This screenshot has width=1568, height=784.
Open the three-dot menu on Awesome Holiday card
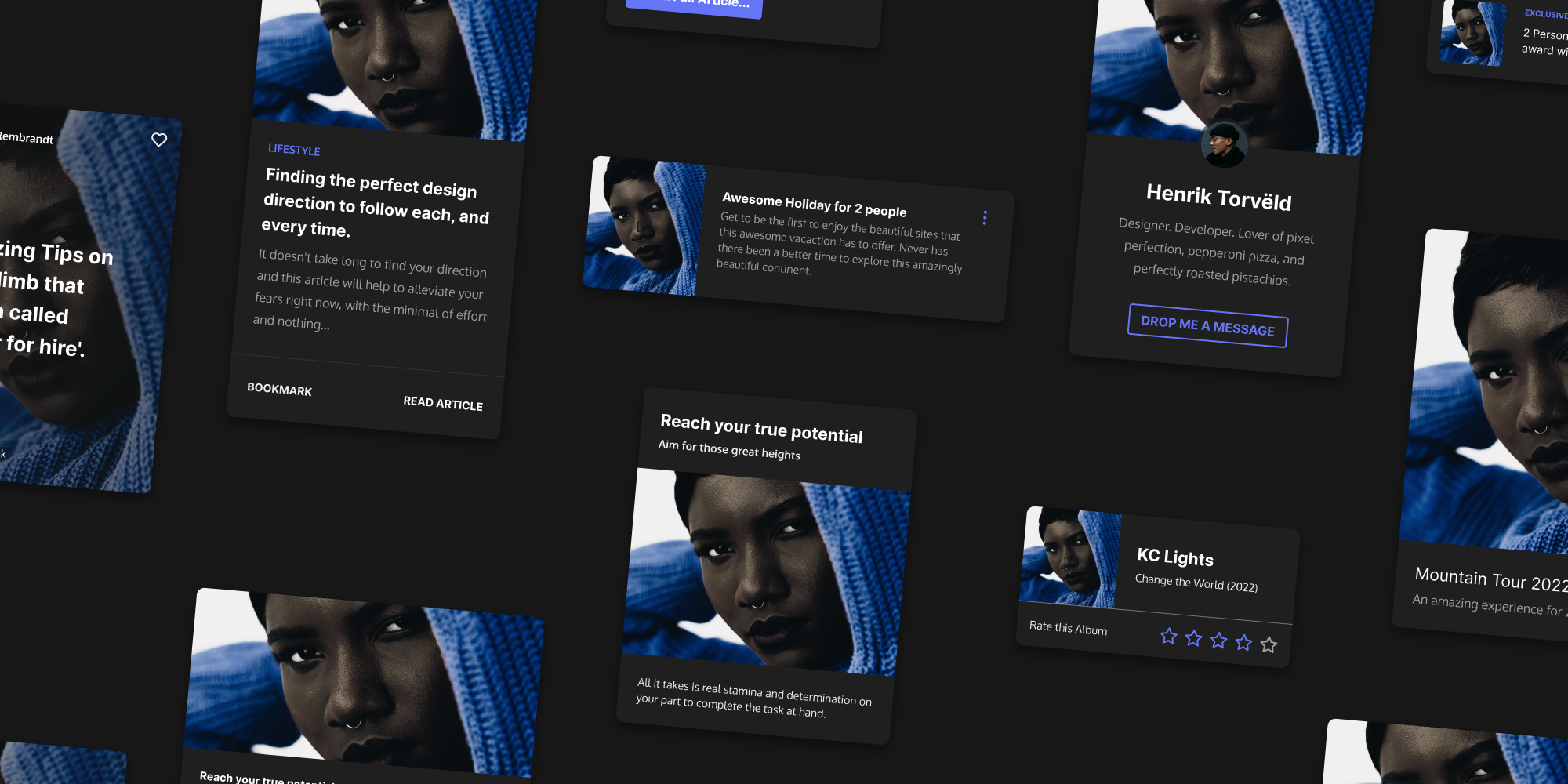click(985, 218)
